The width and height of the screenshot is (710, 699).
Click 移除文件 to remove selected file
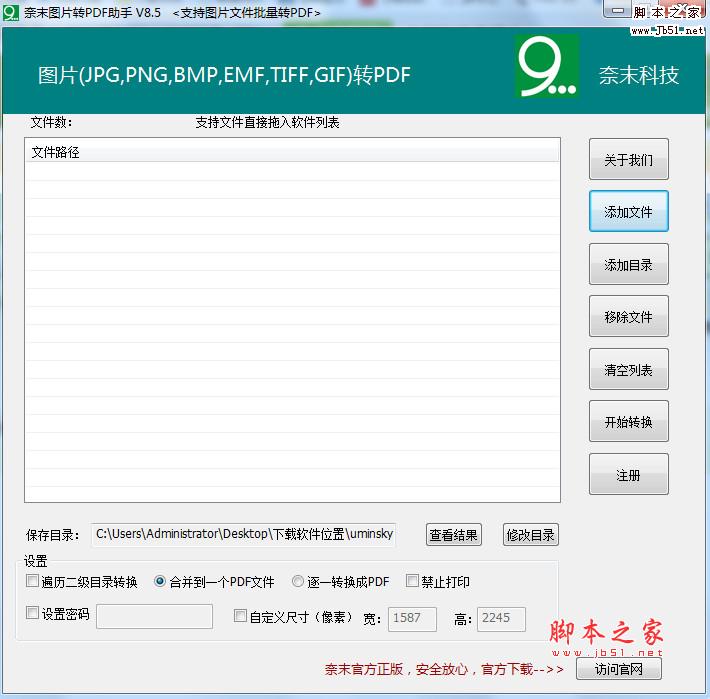click(628, 316)
